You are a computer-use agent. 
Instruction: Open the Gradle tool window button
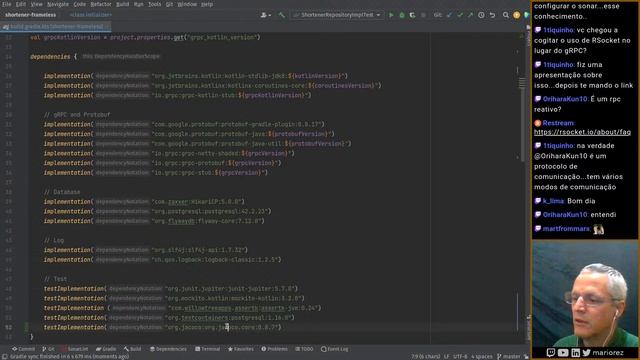(x=106, y=349)
